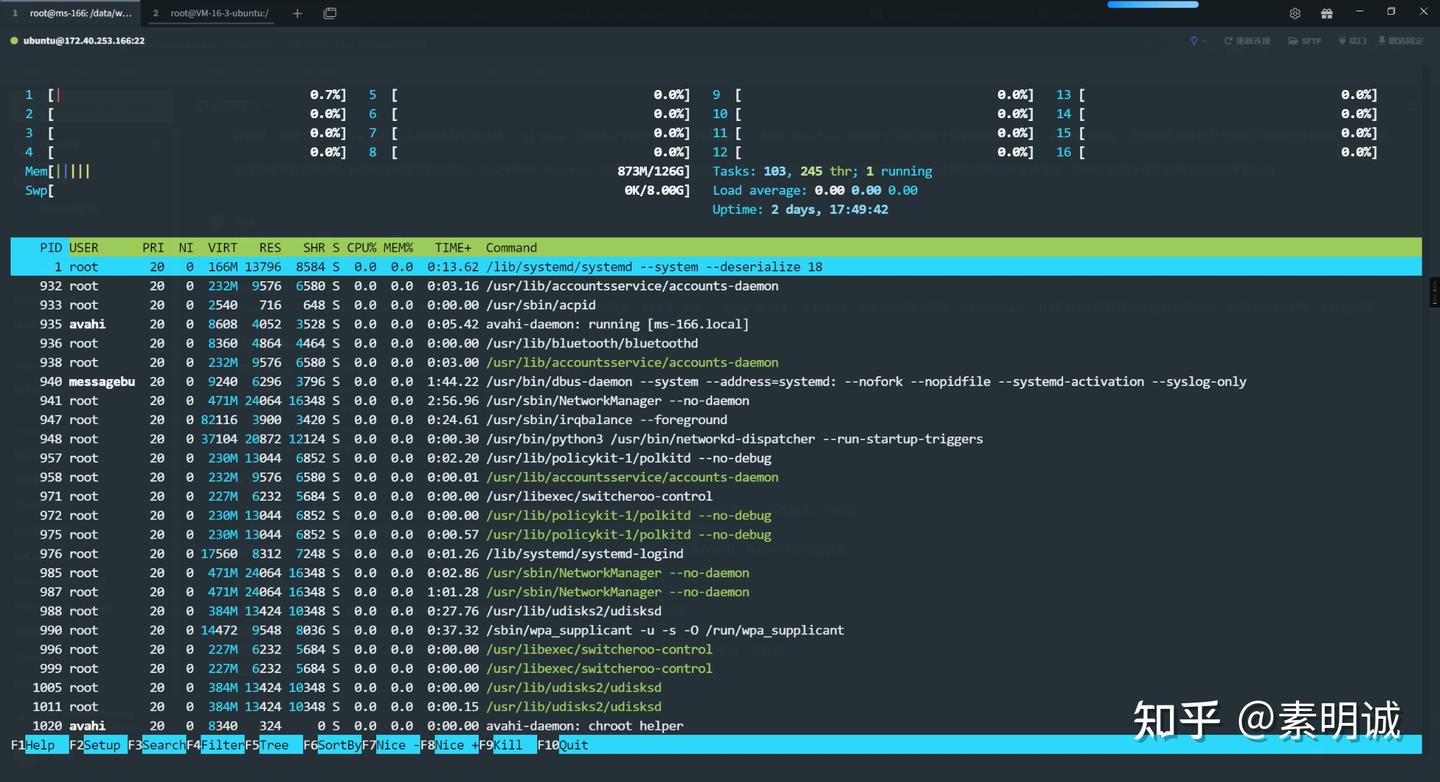The height and width of the screenshot is (782, 1440).
Task: Select dbus-daemon process PID 940
Action: click(x=716, y=381)
